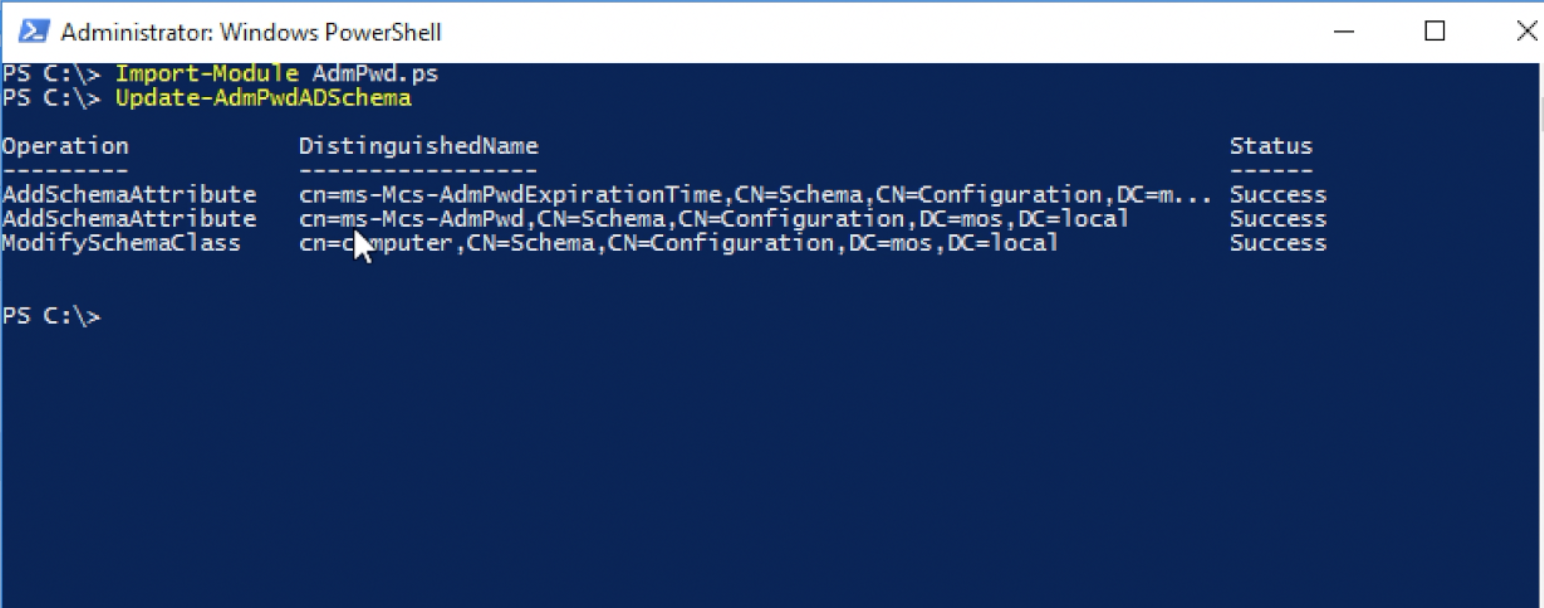1544x608 pixels.
Task: Click the cn=ms-Mcs-AdmPwd,CN=Schema distinguished name
Action: point(713,218)
